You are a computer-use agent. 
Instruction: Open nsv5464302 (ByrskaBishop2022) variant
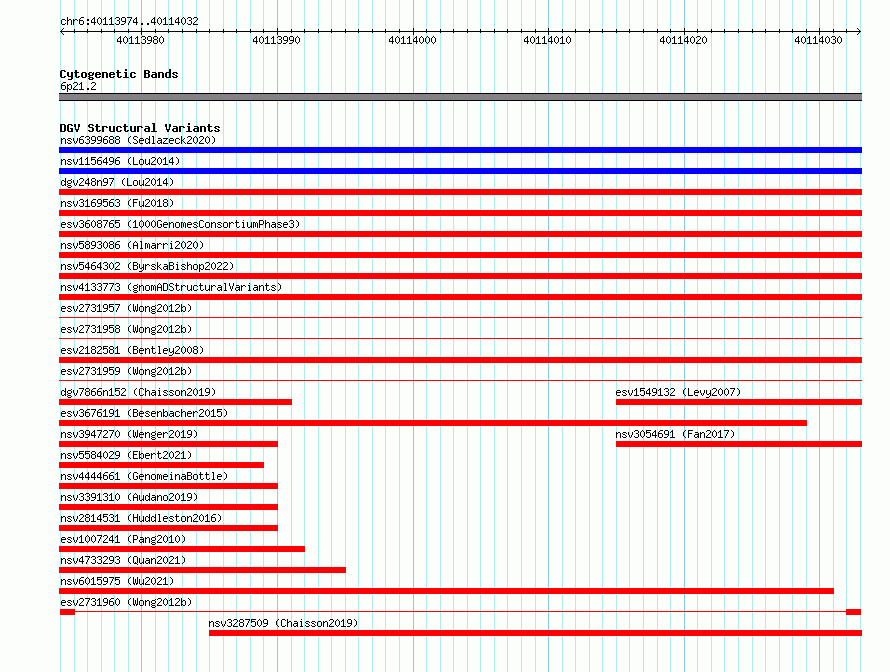(147, 266)
